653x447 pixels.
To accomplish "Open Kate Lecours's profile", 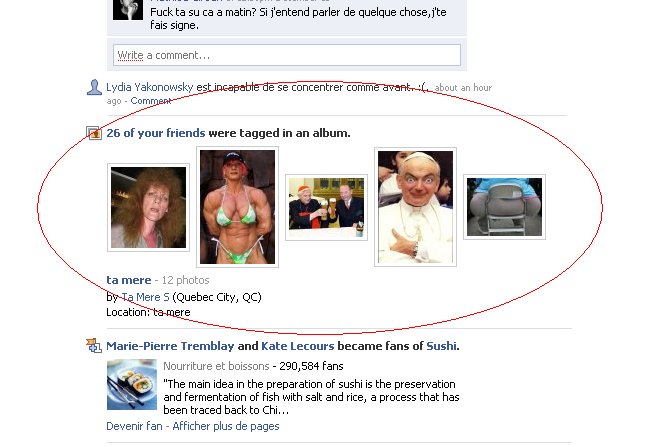I will (x=298, y=346).
